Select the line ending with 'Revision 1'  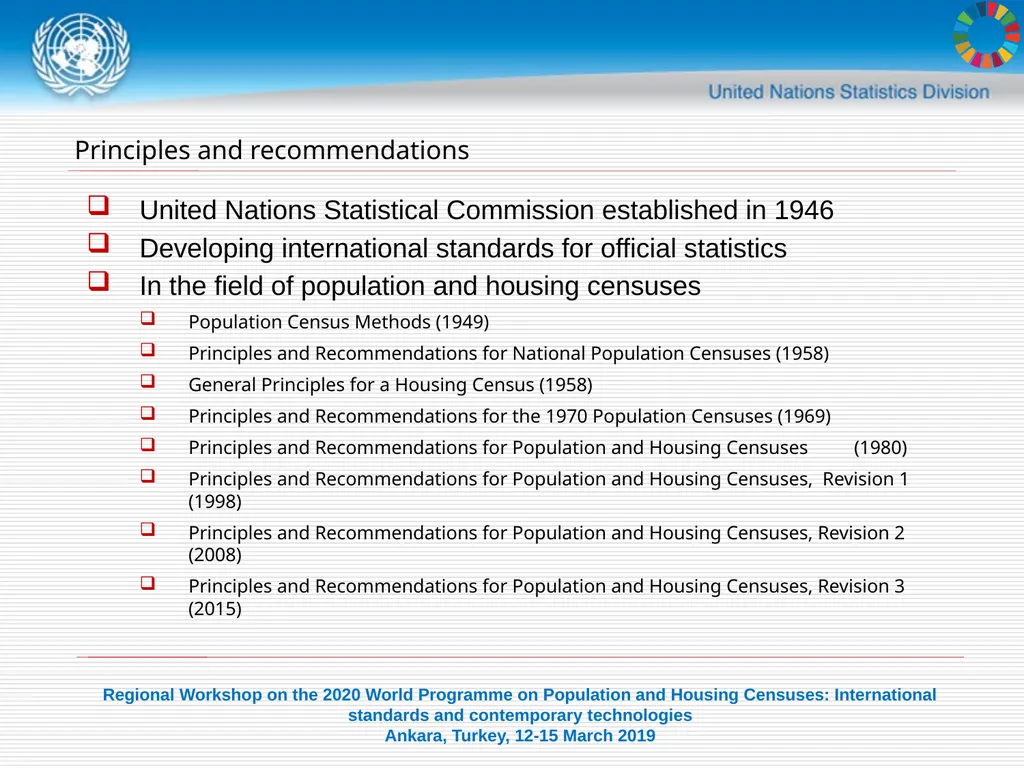click(x=549, y=479)
